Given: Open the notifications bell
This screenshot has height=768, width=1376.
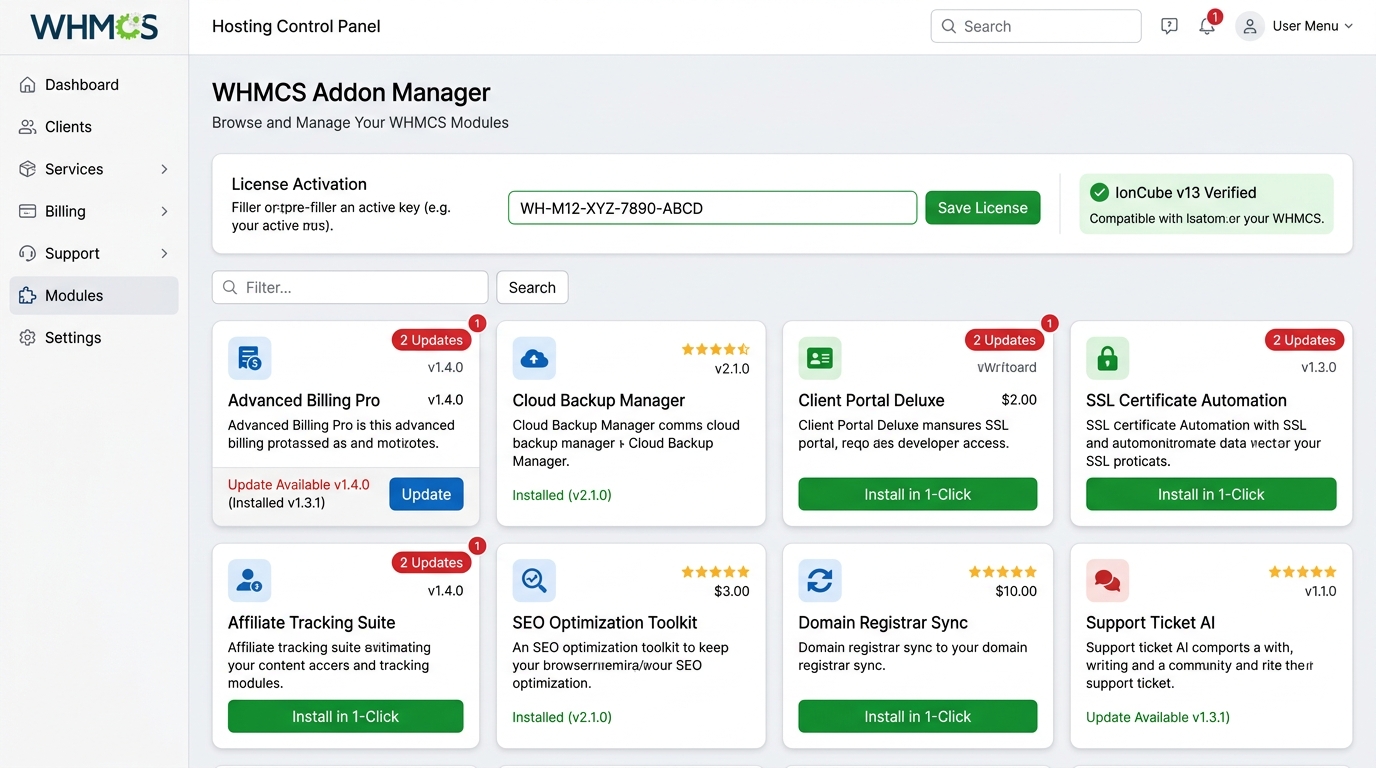Looking at the screenshot, I should pyautogui.click(x=1207, y=26).
